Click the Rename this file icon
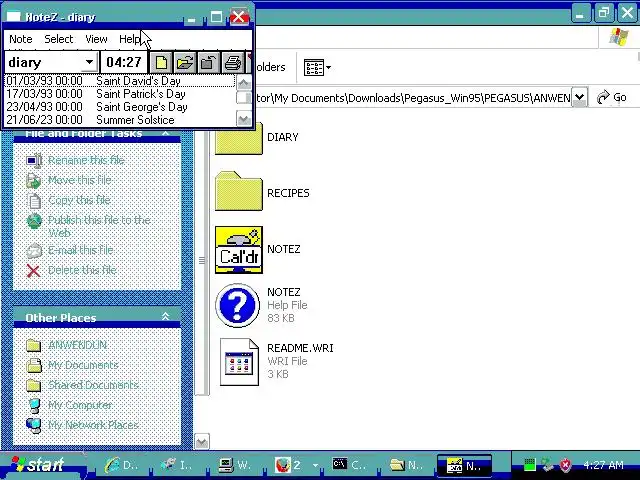The width and height of the screenshot is (640, 480). [x=34, y=160]
